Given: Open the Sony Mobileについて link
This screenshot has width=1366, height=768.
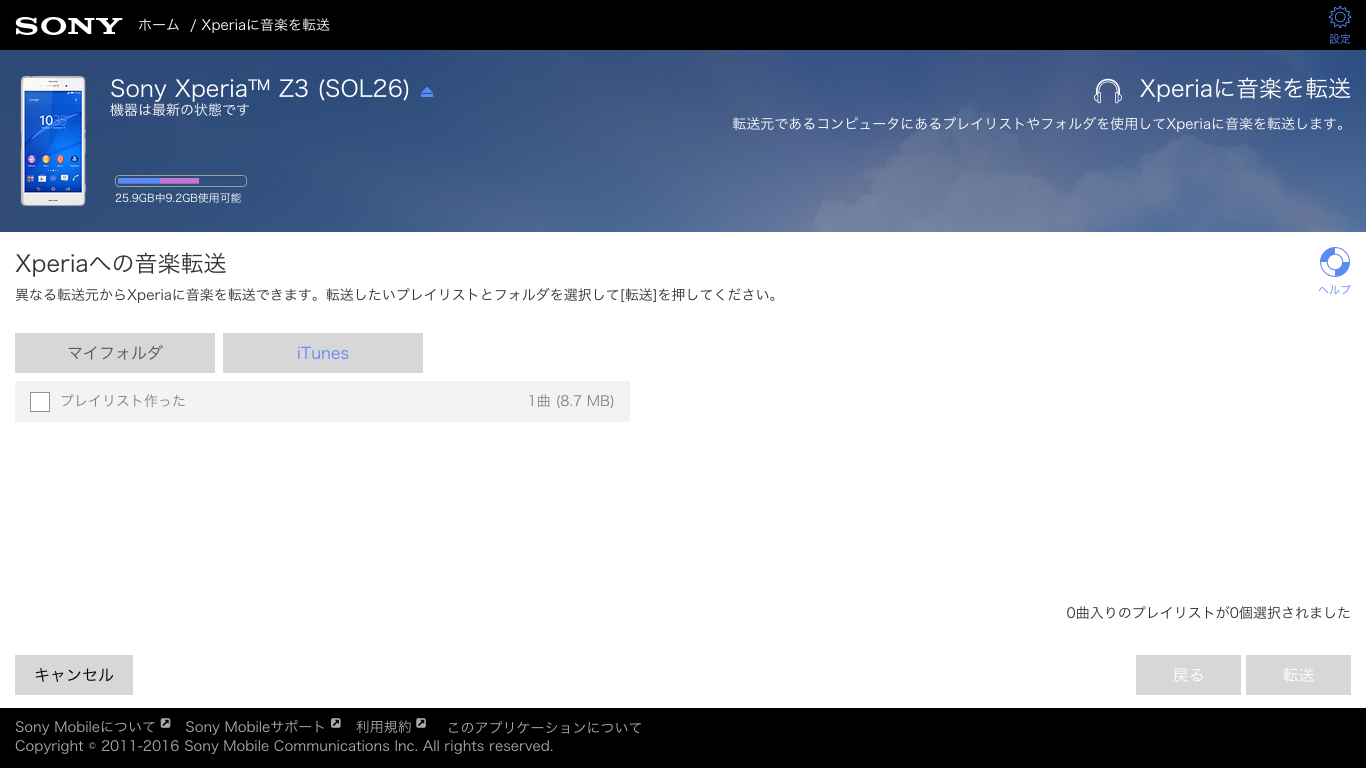Looking at the screenshot, I should tap(85, 727).
